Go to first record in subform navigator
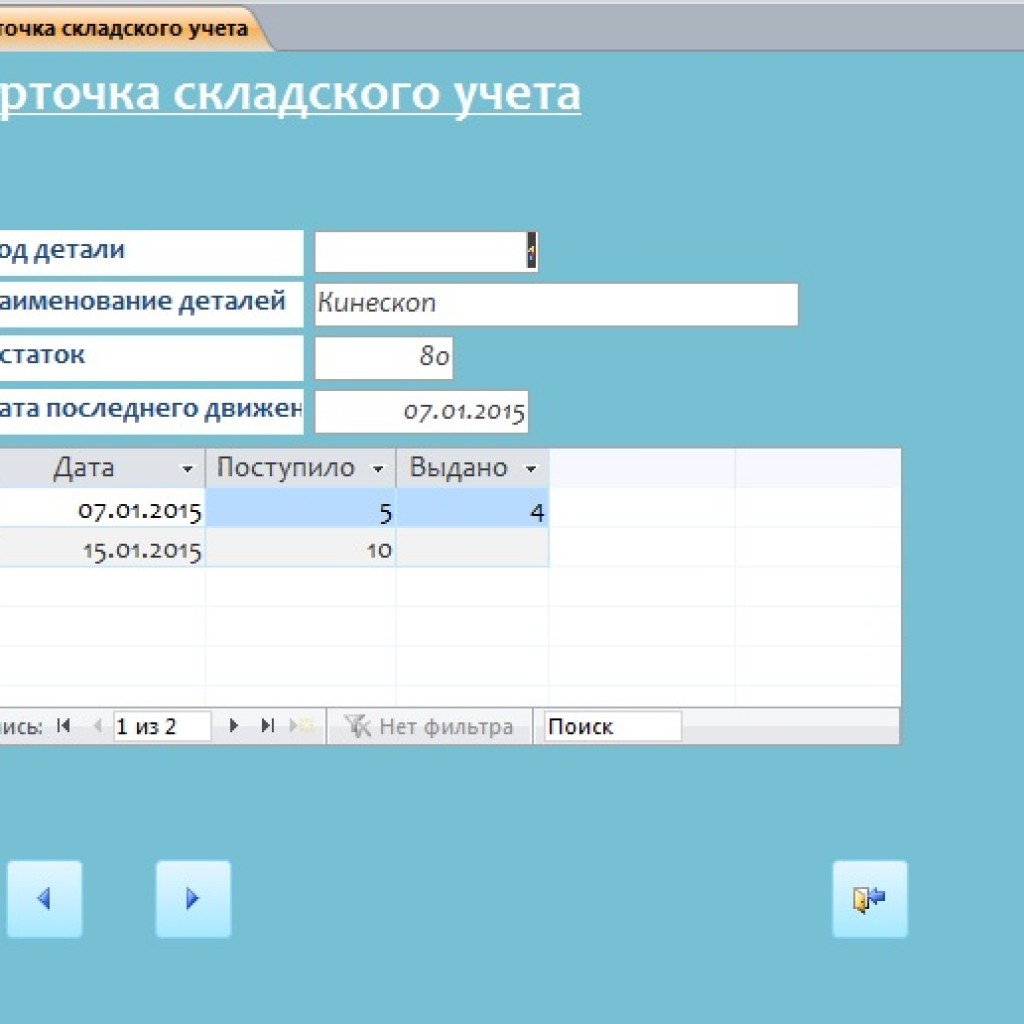 [64, 727]
